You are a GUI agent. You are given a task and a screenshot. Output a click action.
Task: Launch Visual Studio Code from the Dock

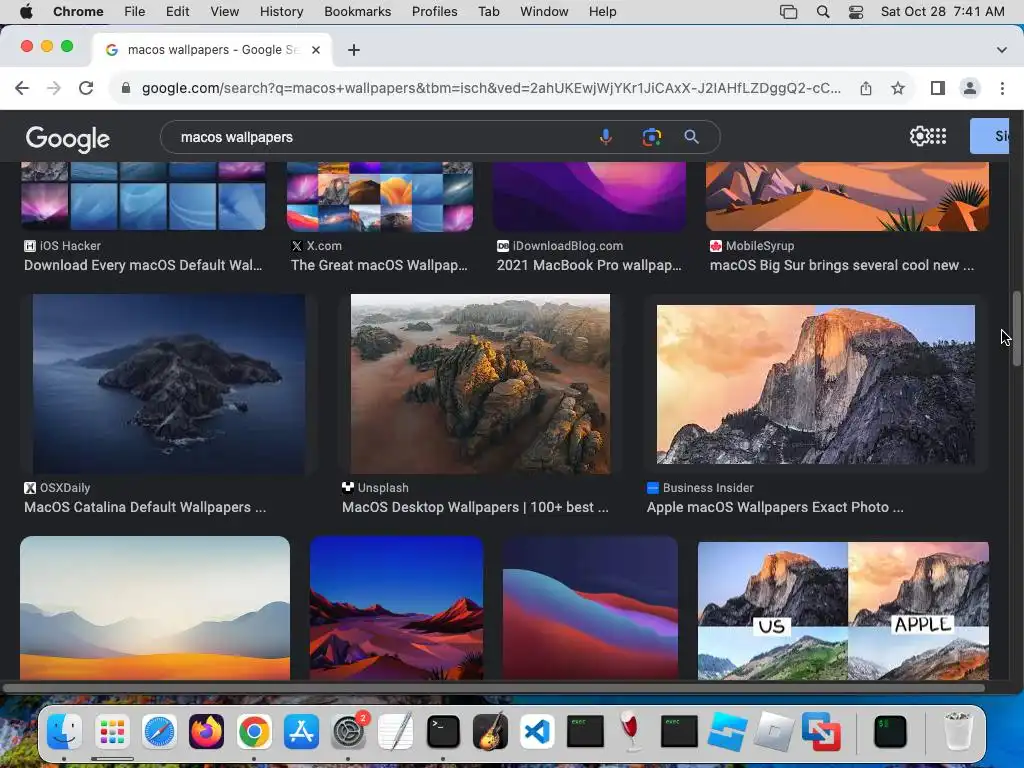[537, 731]
